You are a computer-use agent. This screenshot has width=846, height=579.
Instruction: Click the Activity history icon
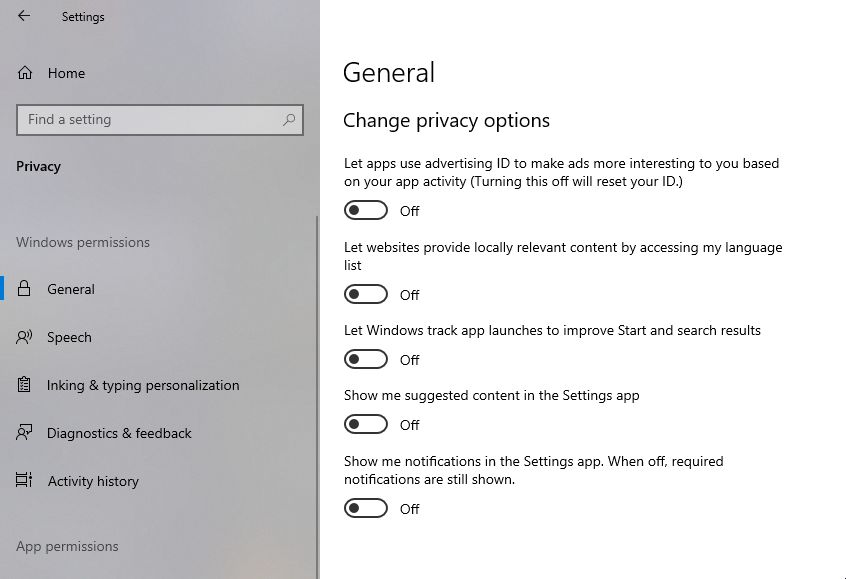[x=24, y=480]
